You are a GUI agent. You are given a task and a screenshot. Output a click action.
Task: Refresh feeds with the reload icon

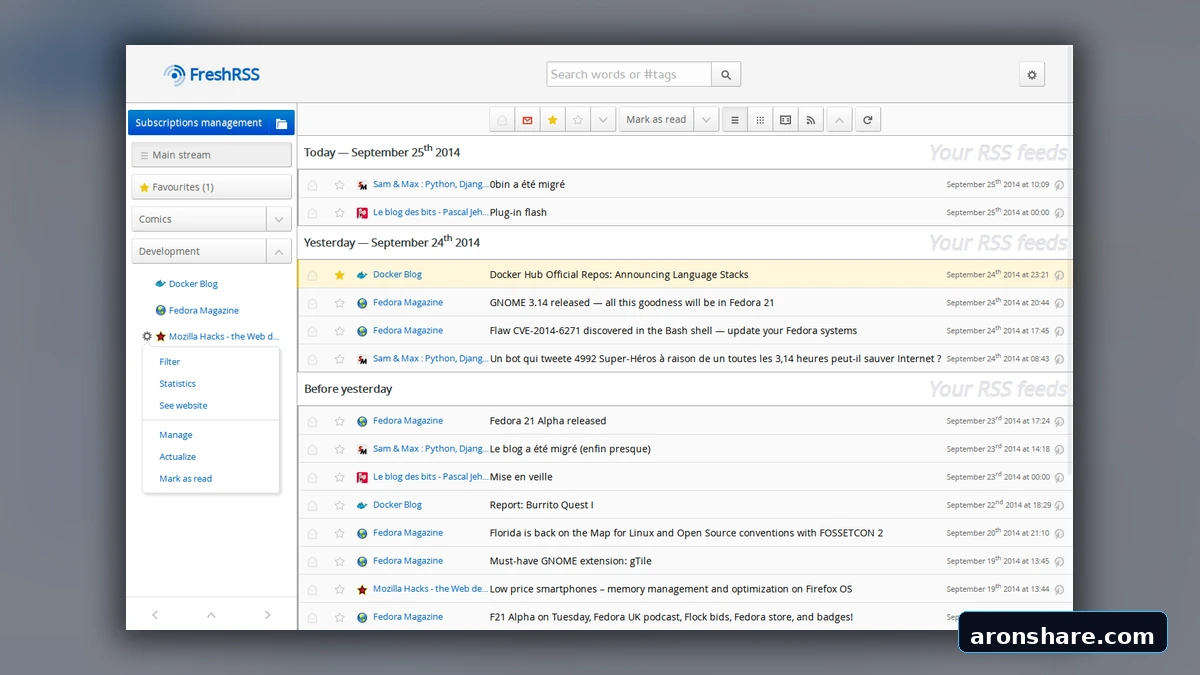(x=868, y=120)
